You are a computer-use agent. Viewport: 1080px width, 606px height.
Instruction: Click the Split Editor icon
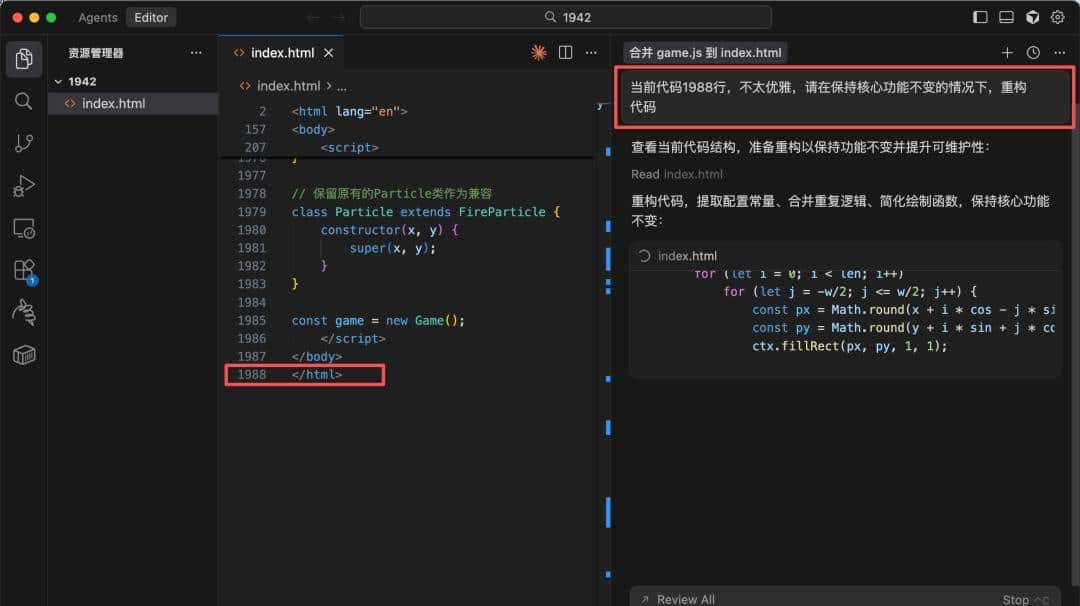[565, 52]
